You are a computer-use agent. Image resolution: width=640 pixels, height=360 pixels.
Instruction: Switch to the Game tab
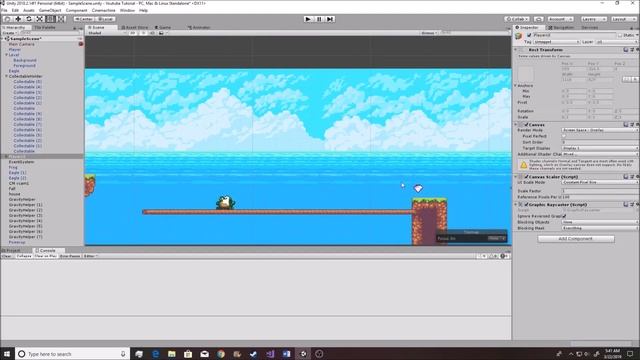point(163,27)
